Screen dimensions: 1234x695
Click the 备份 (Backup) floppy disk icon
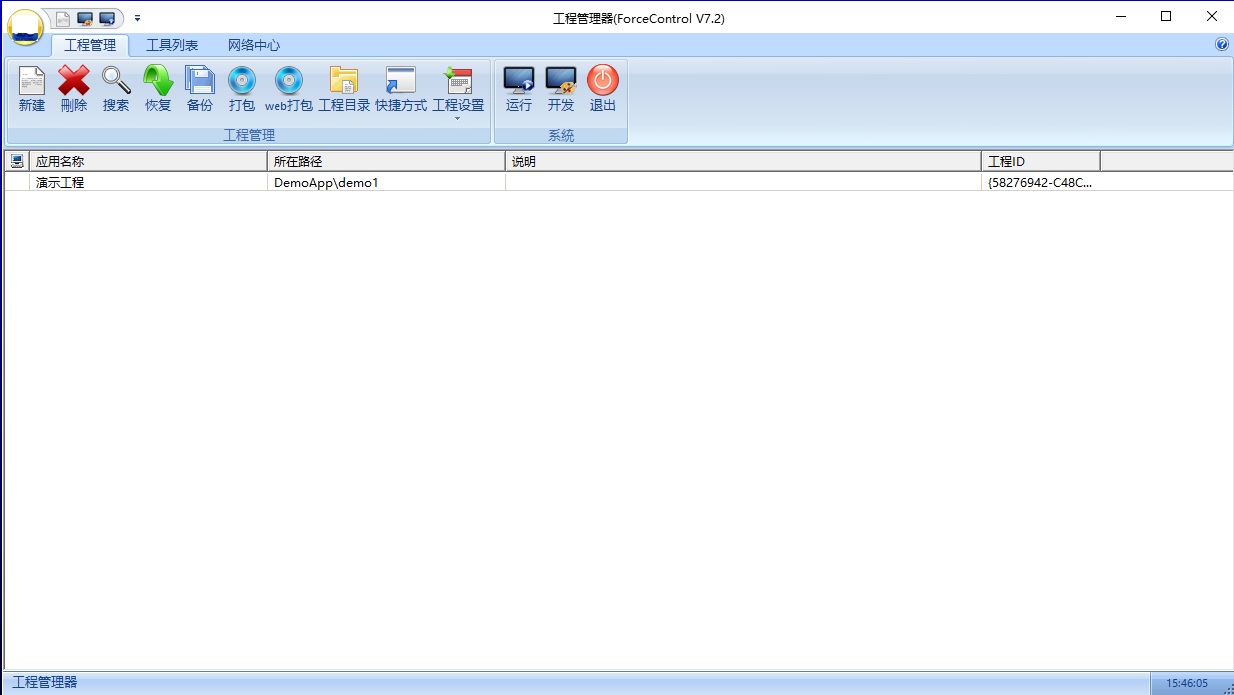[x=200, y=81]
